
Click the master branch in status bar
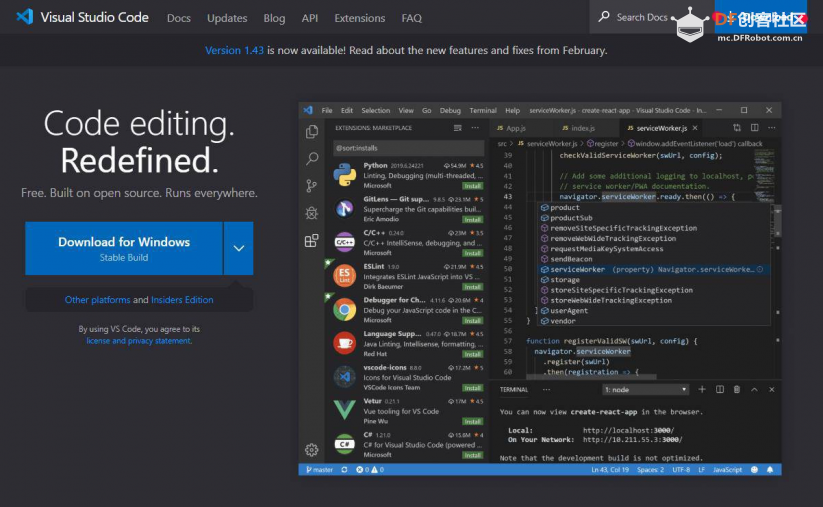(x=320, y=470)
